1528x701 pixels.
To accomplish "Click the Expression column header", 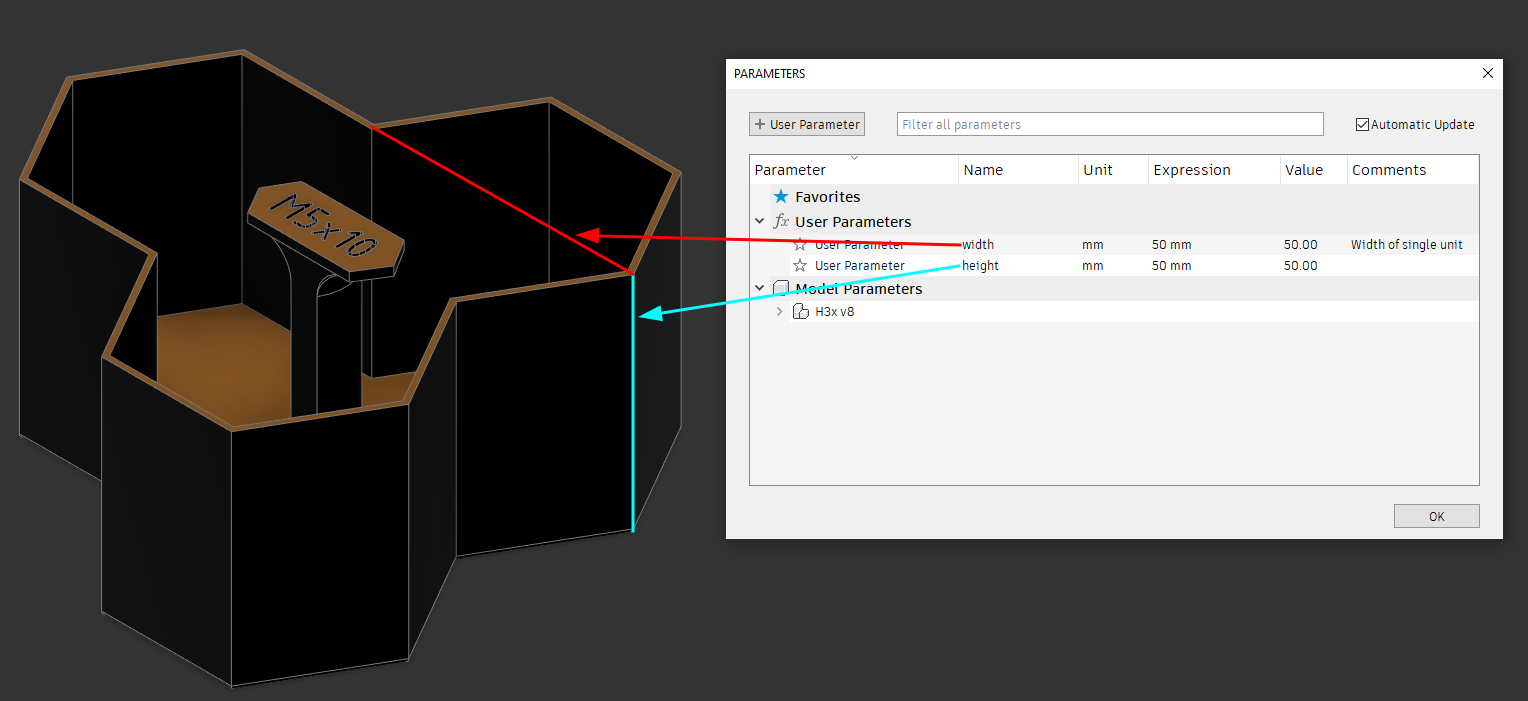I will pos(1192,169).
